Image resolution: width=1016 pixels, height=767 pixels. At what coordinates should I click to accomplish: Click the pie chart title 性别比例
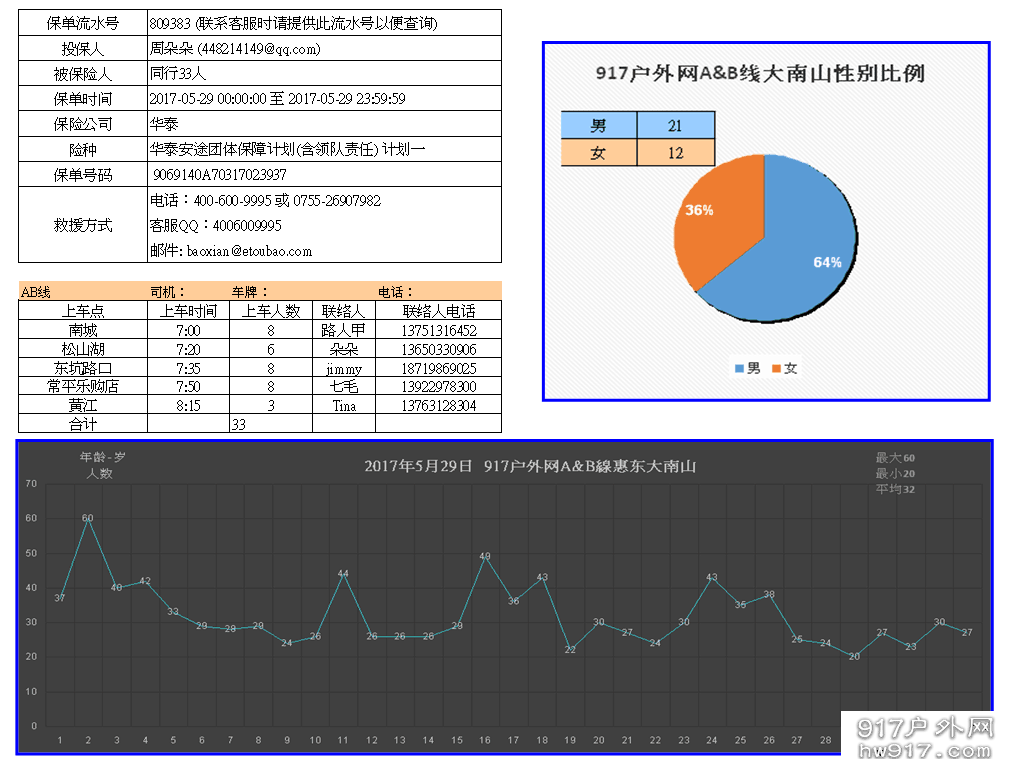(759, 74)
